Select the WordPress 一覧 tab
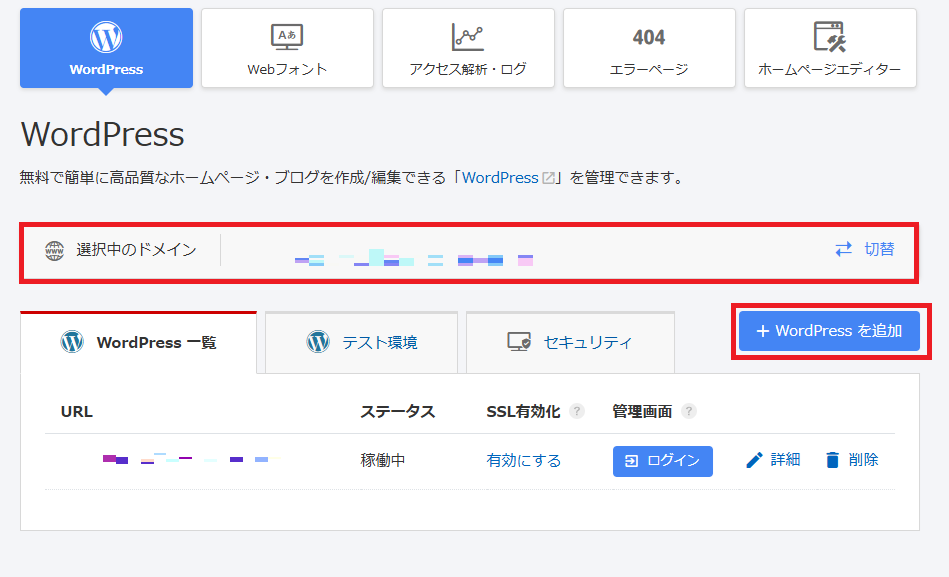Viewport: 949px width, 577px height. pyautogui.click(x=139, y=343)
